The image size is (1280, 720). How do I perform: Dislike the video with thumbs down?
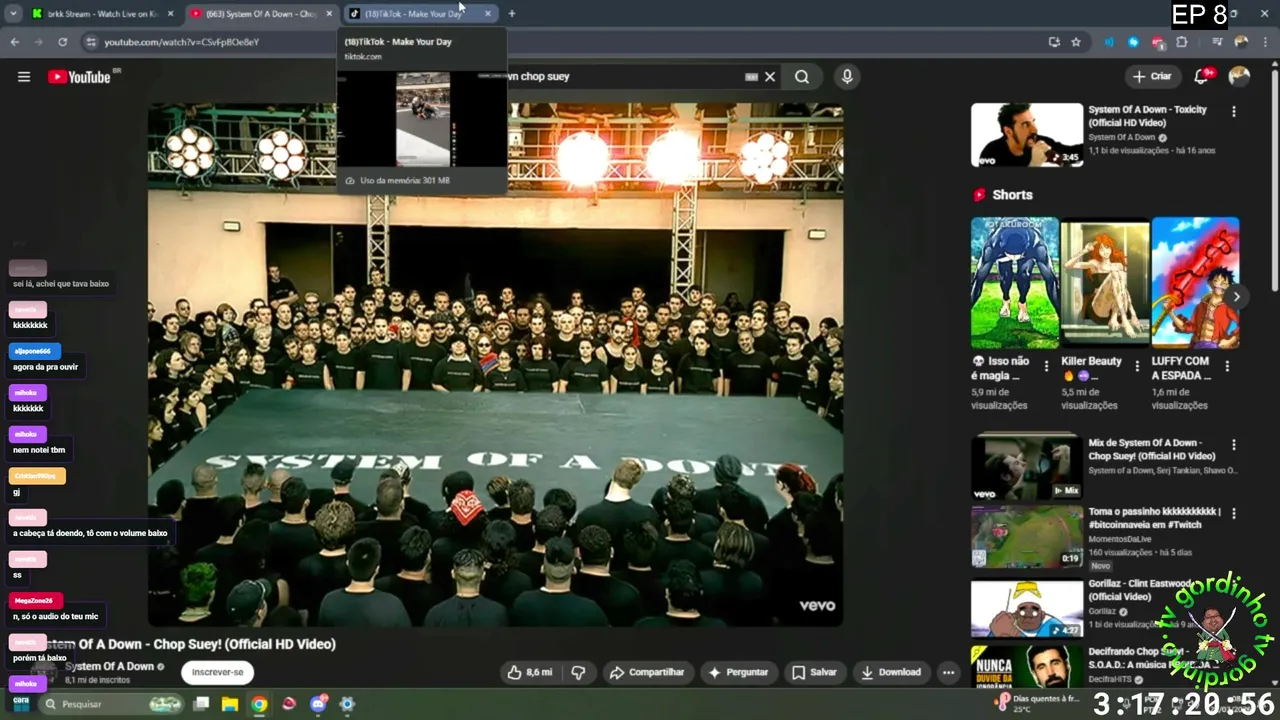pyautogui.click(x=578, y=672)
